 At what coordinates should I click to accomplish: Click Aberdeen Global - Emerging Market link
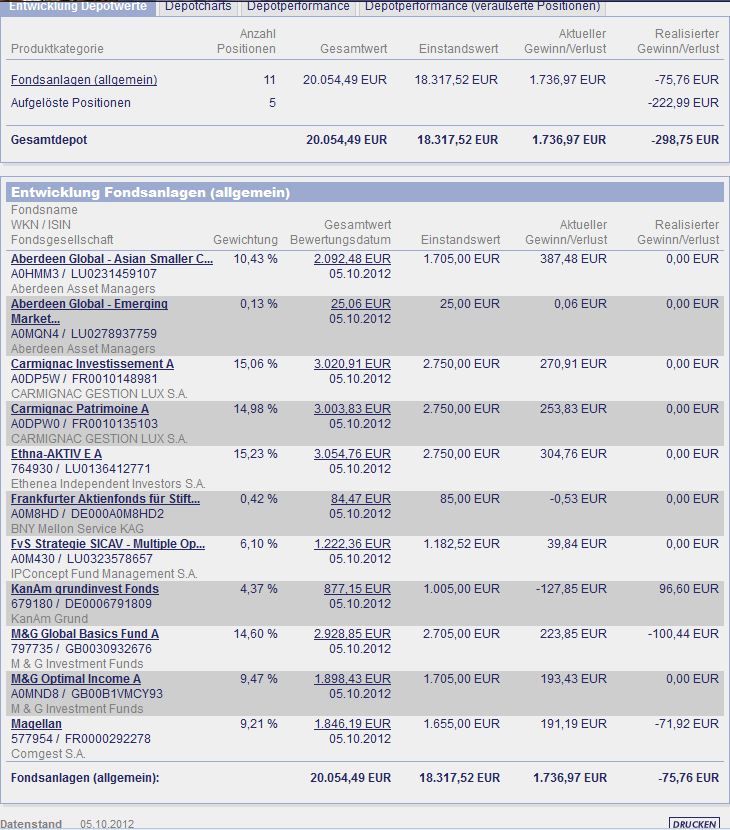[89, 311]
